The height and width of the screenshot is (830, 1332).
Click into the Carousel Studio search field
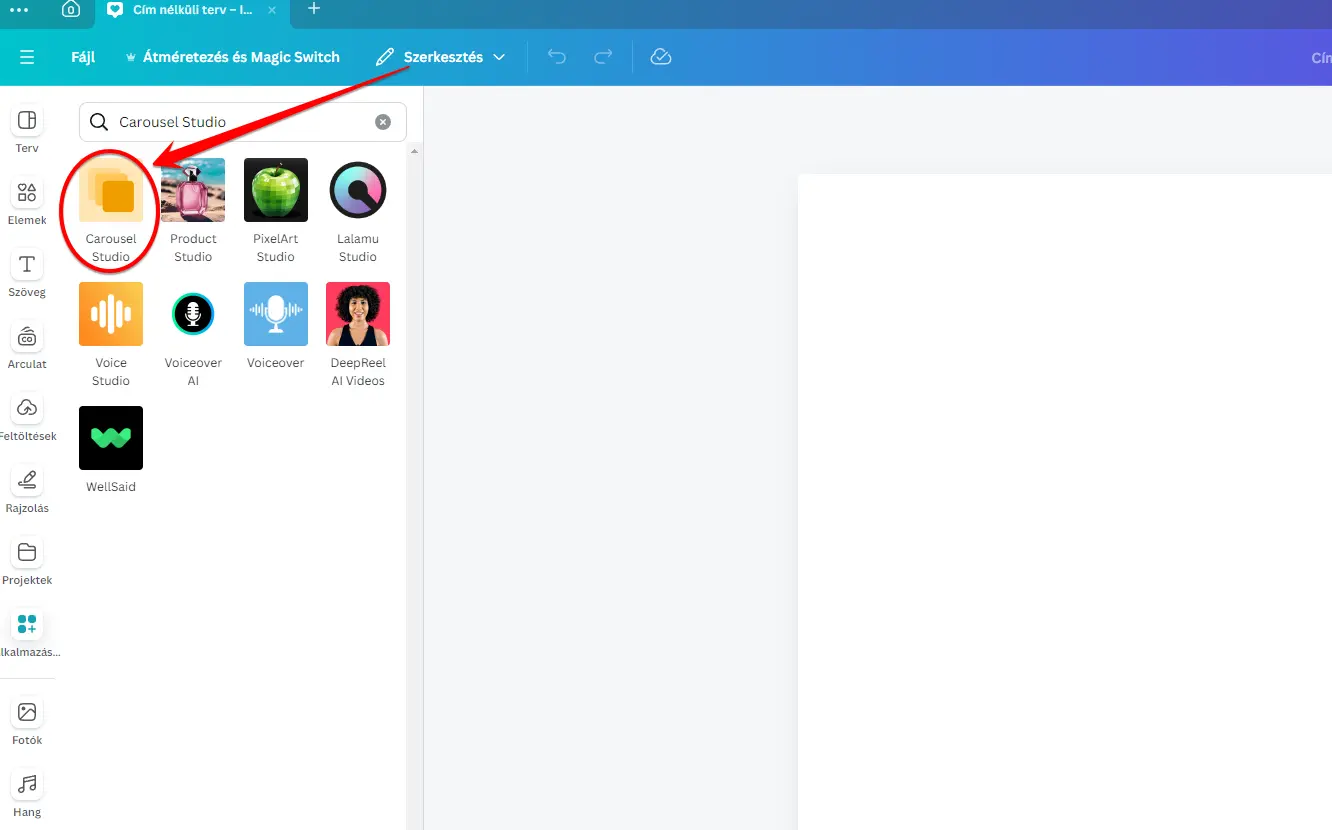243,122
